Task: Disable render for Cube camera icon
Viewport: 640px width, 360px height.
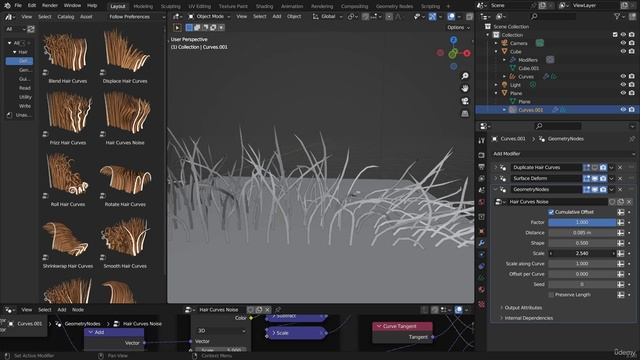Action: [x=632, y=51]
